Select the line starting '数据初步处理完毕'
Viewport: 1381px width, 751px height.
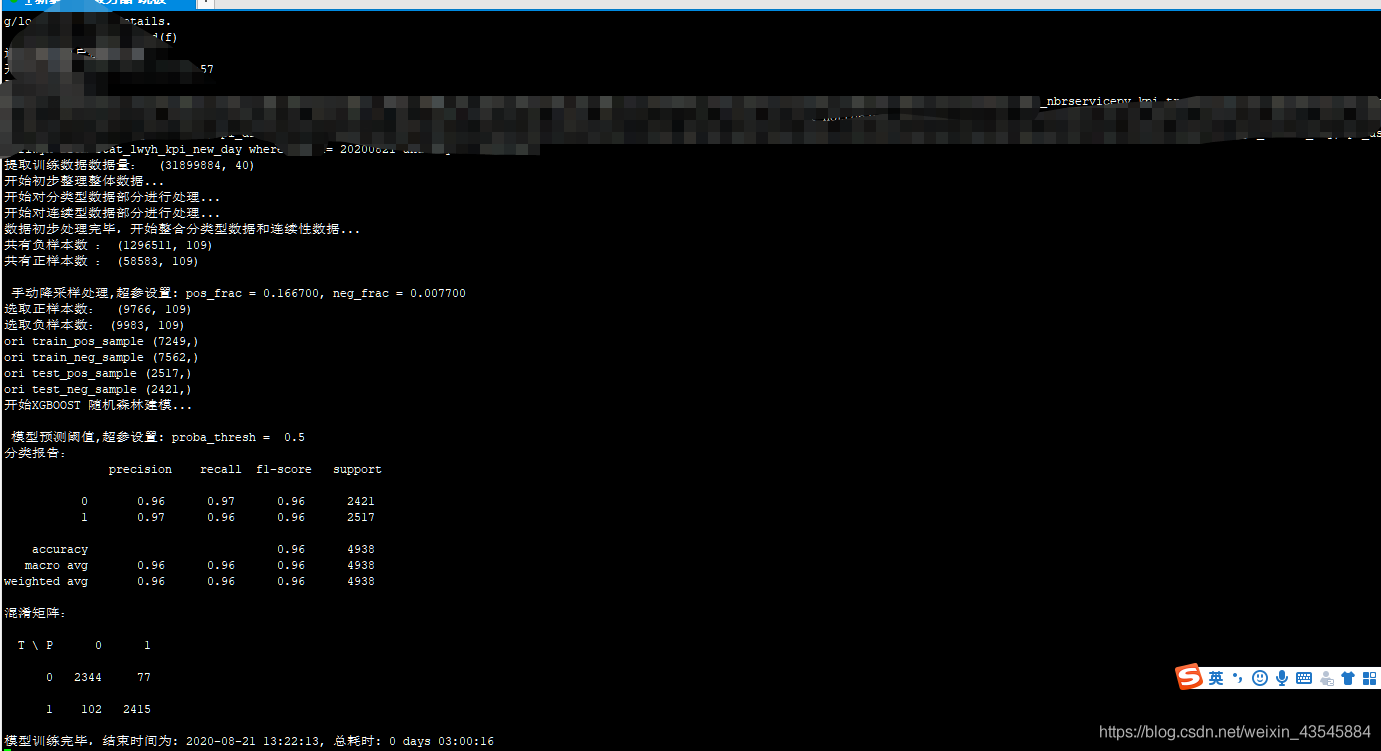pyautogui.click(x=182, y=229)
